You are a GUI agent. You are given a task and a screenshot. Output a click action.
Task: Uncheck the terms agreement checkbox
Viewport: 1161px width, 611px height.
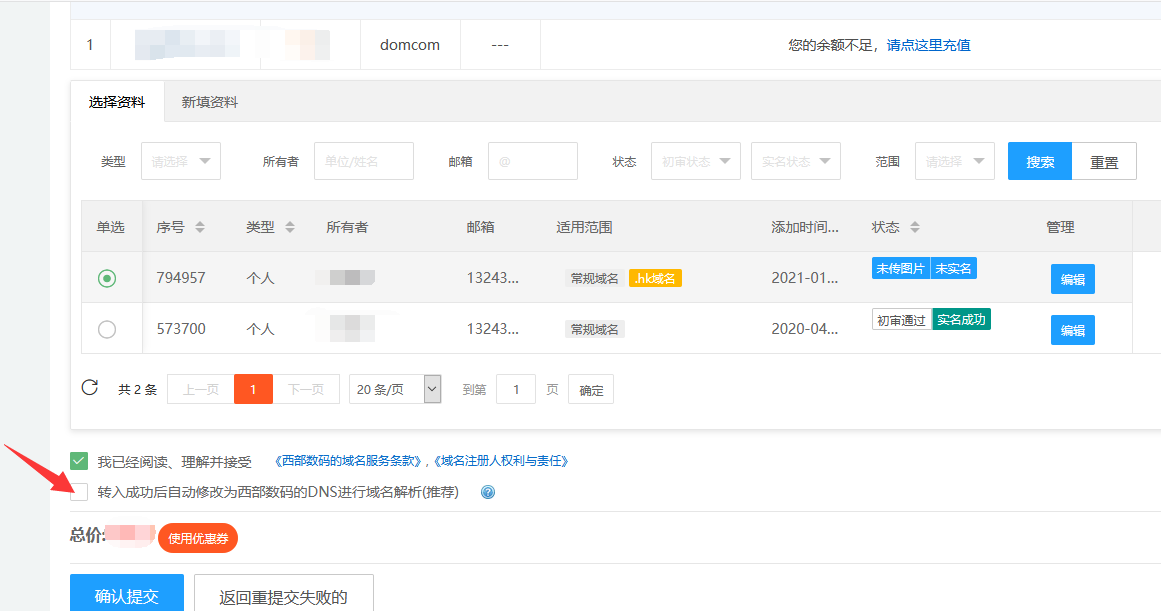coord(79,461)
